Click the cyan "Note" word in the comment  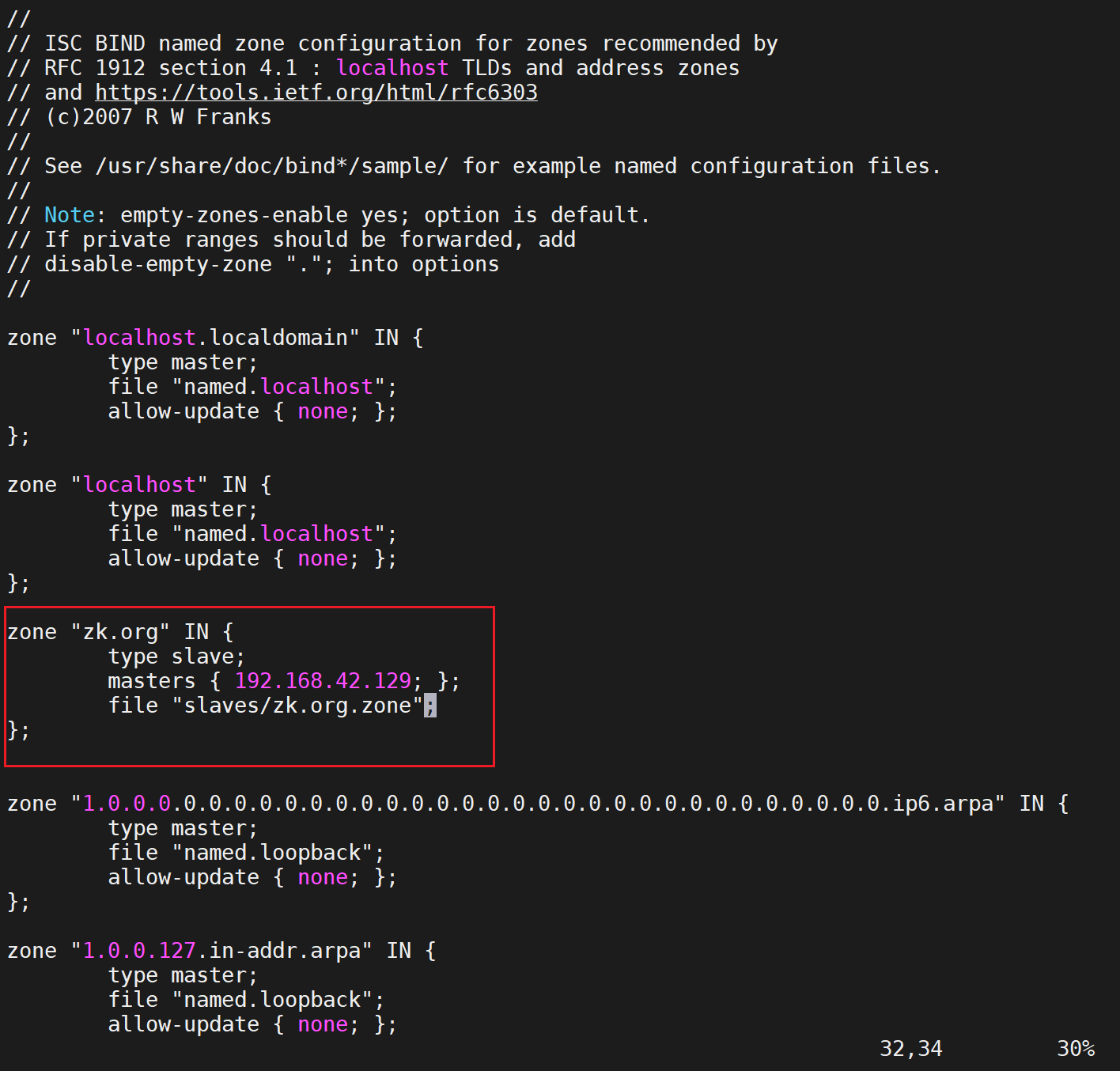click(x=70, y=215)
